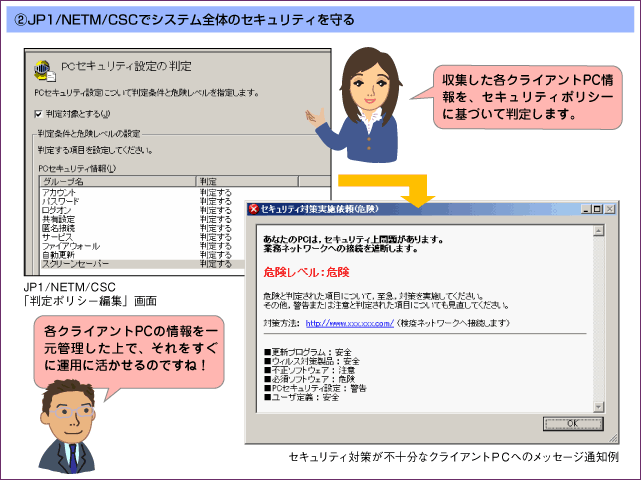Click the PCセキュリティ設定の判定 helmet icon
The image size is (641, 480).
(x=44, y=70)
